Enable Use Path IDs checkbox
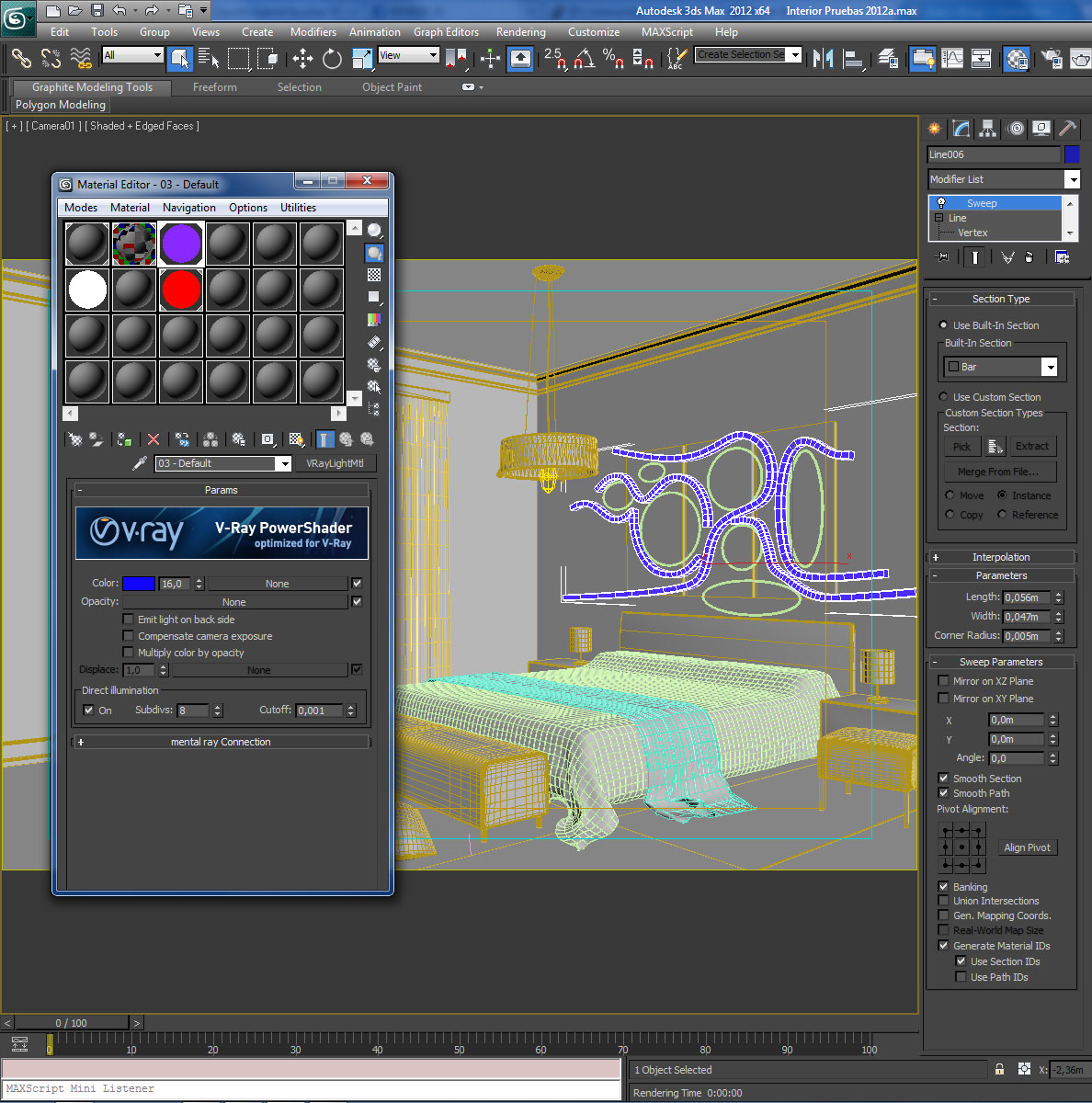1092x1103 pixels. click(x=961, y=976)
